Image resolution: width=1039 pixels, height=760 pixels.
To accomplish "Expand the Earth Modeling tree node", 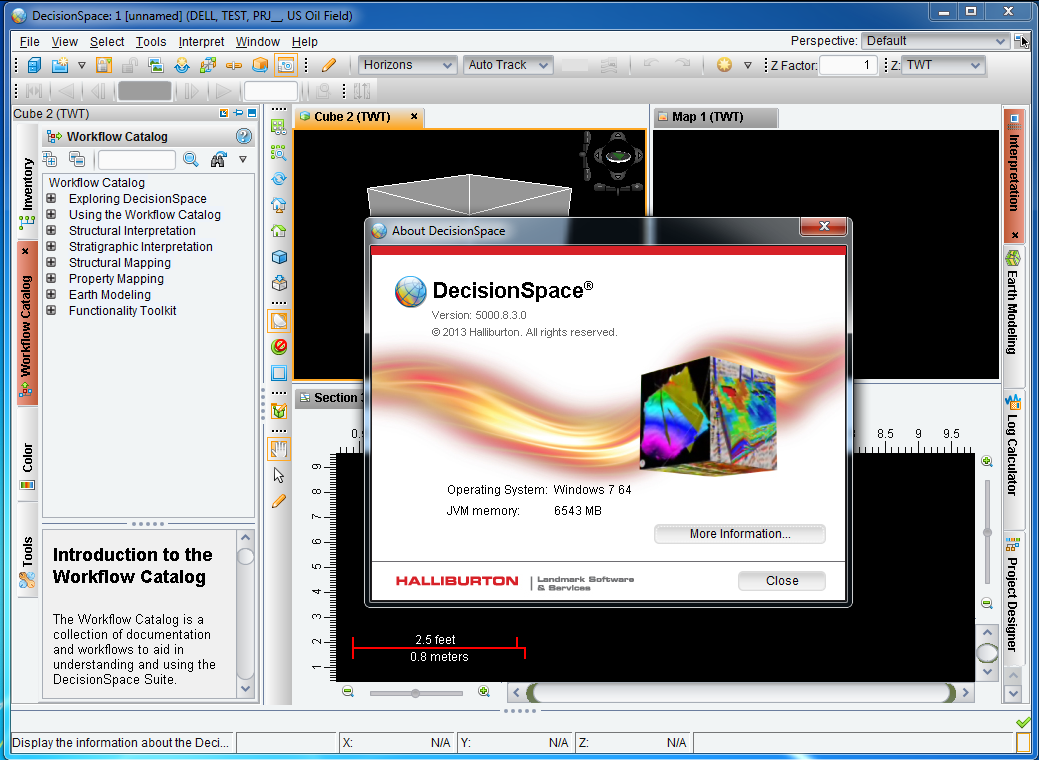I will (51, 294).
